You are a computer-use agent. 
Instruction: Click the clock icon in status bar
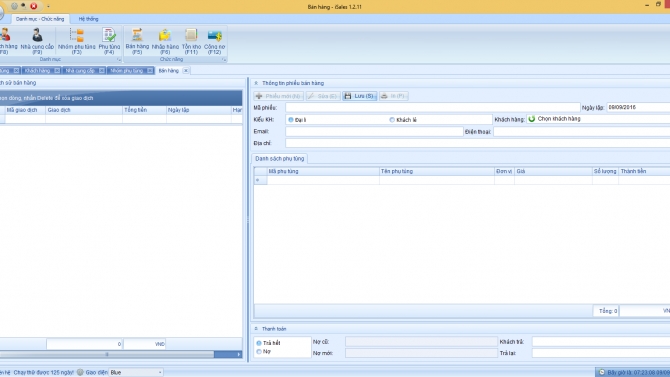tap(602, 372)
